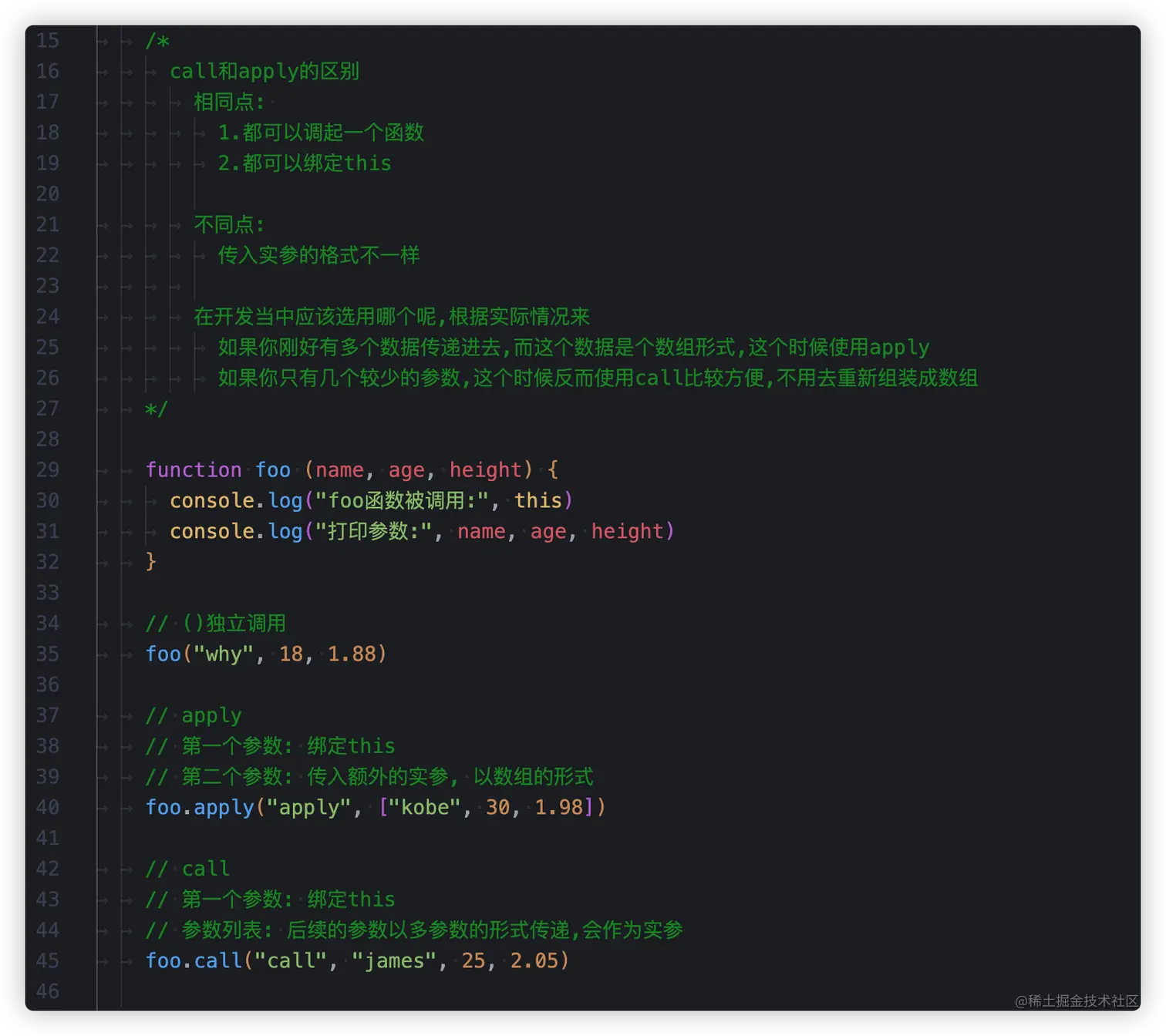Click the 'apply' method in foo.apply call

tap(224, 807)
